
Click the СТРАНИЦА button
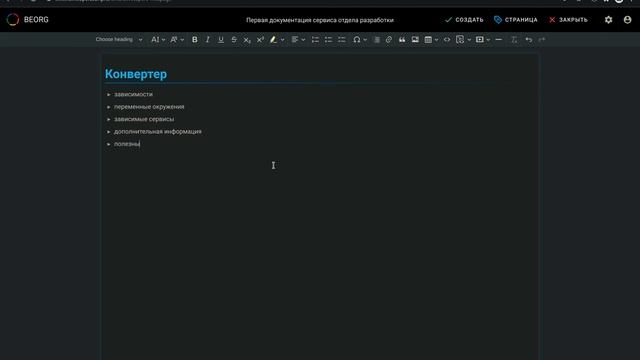coord(516,20)
